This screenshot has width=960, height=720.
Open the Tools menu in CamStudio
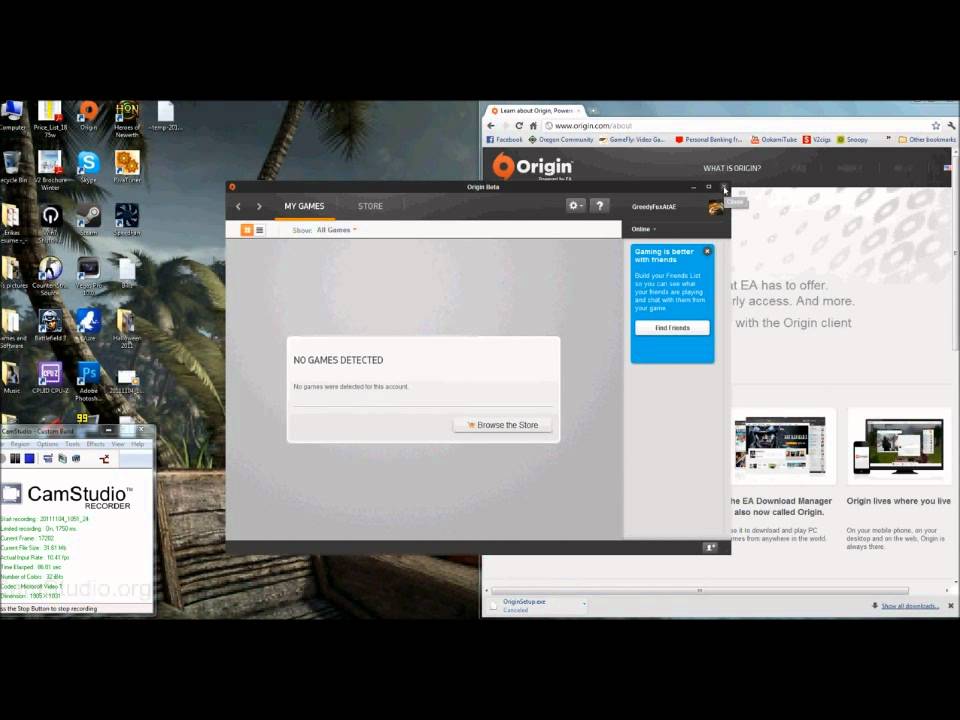coord(72,444)
